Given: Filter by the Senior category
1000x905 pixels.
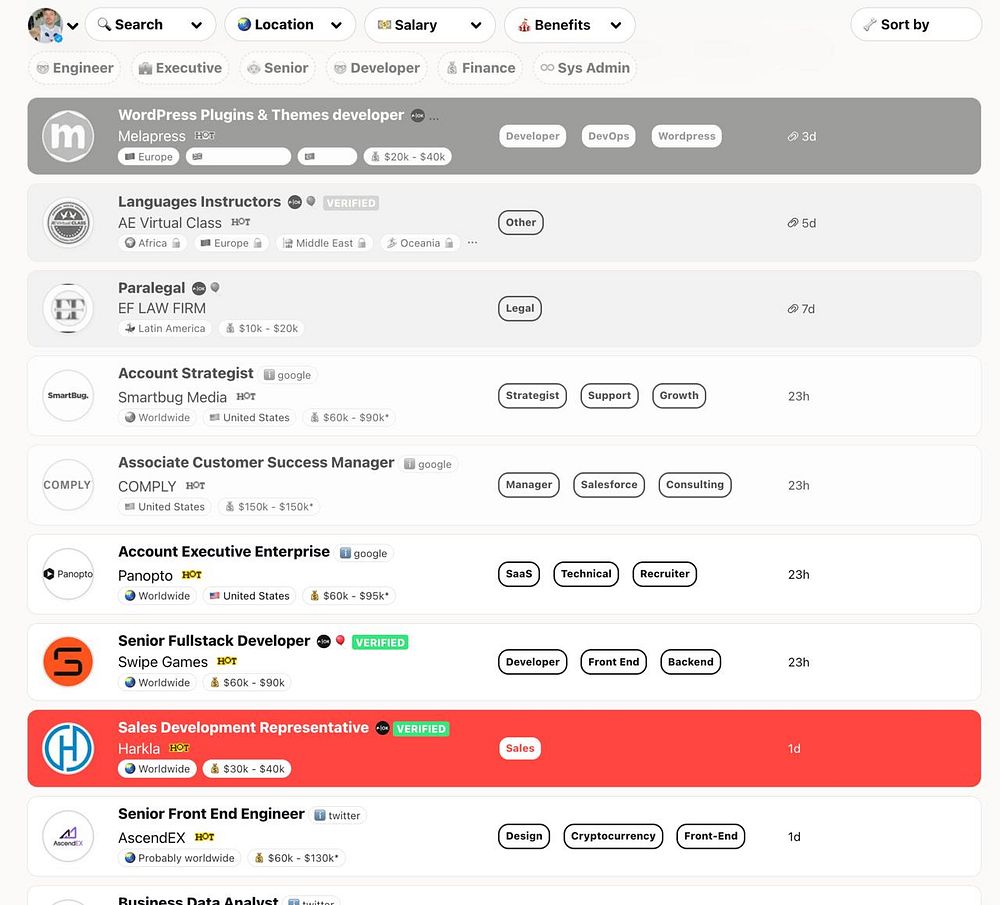Looking at the screenshot, I should click(x=277, y=68).
